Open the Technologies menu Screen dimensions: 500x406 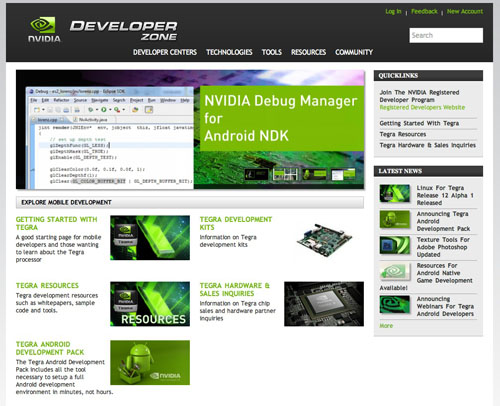point(229,52)
